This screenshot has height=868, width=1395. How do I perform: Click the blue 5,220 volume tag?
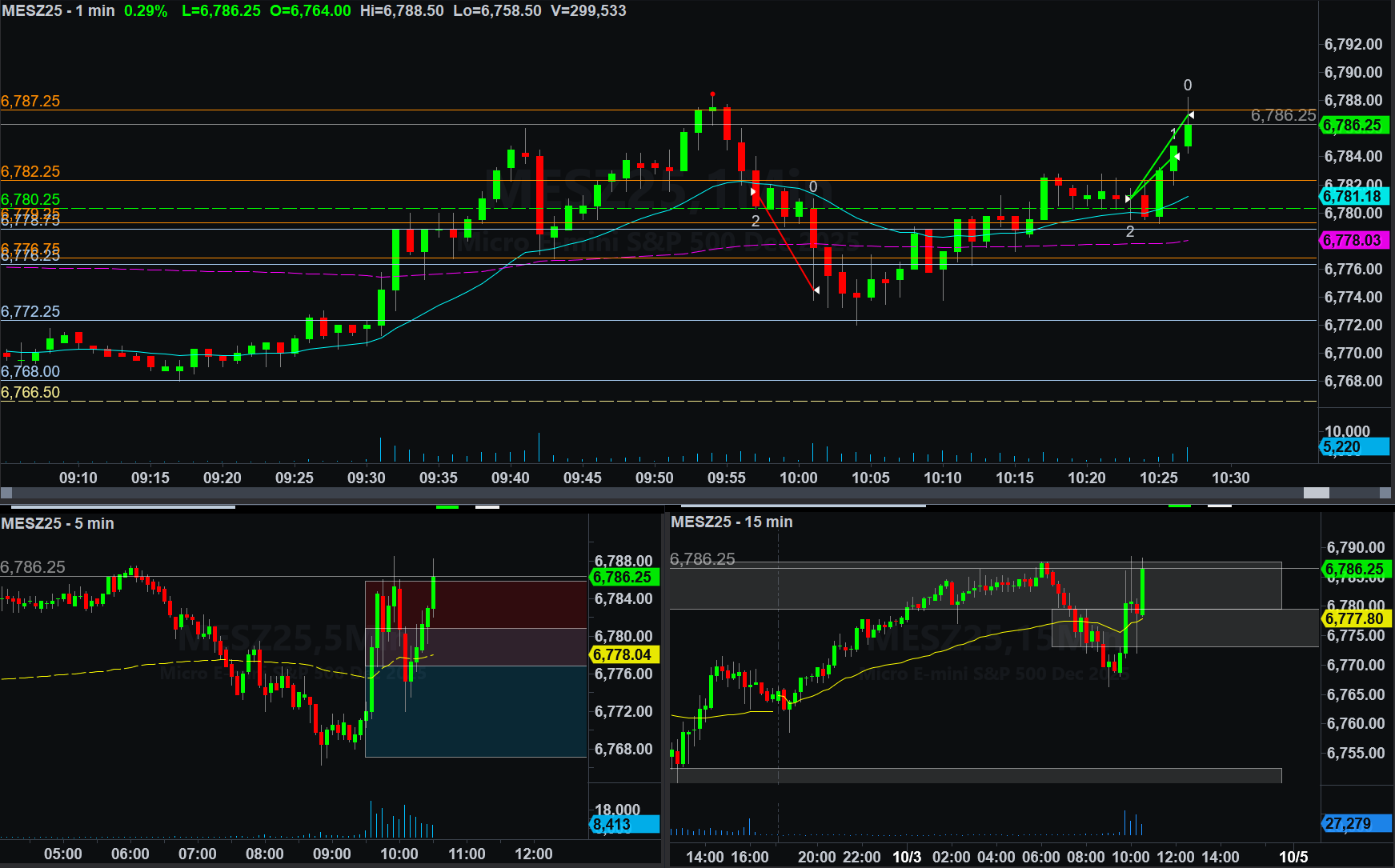point(1354,447)
